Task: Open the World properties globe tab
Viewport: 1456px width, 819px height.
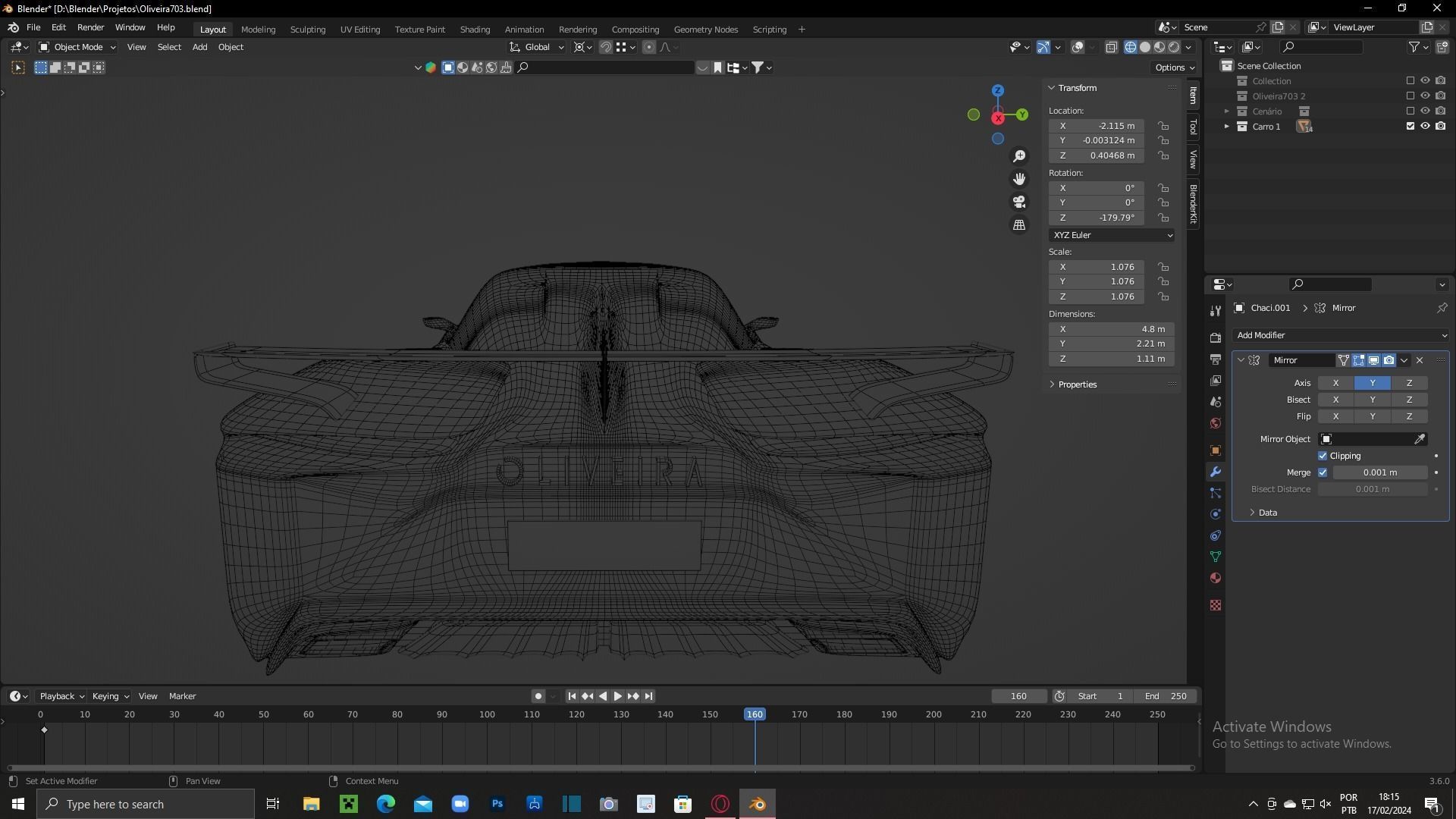Action: (x=1216, y=423)
